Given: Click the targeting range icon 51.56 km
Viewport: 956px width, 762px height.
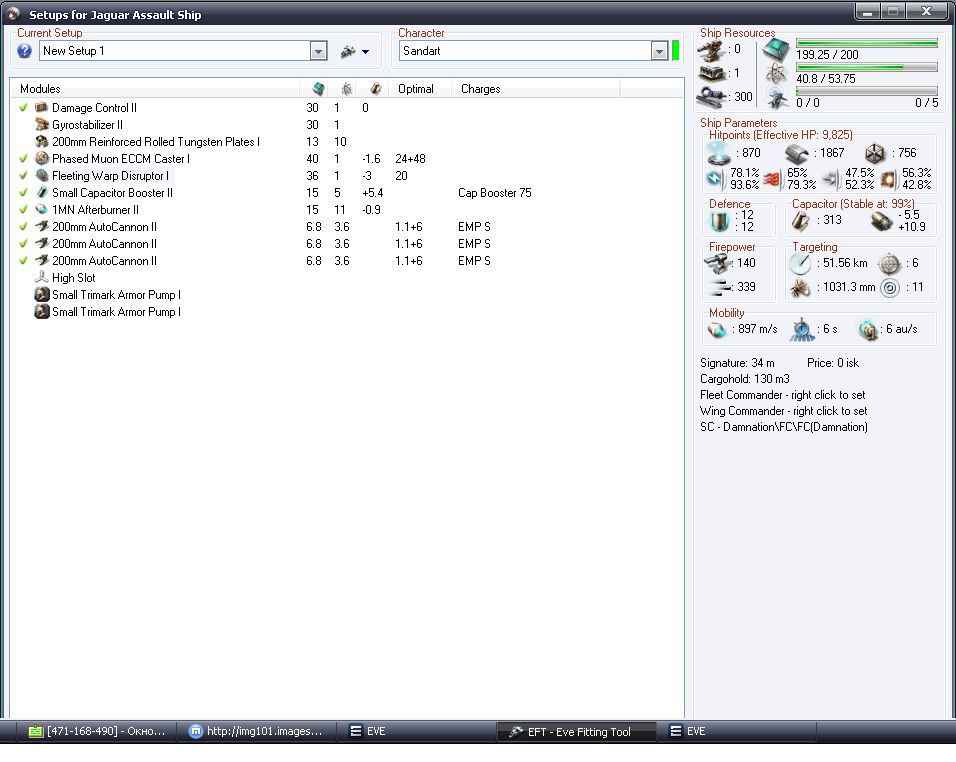Looking at the screenshot, I should (800, 263).
